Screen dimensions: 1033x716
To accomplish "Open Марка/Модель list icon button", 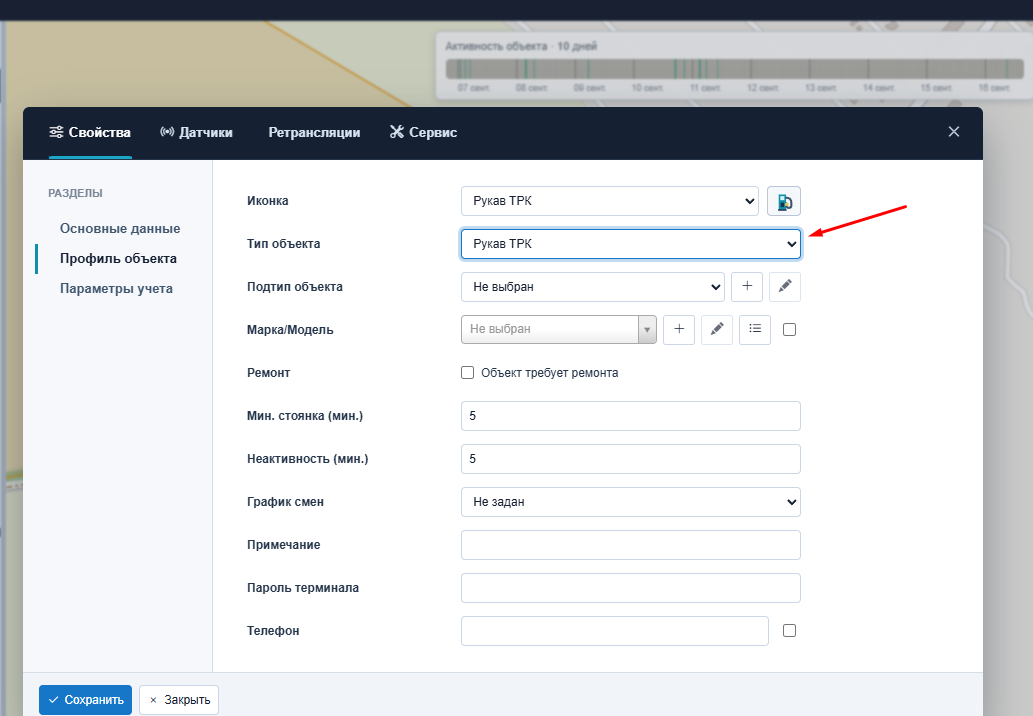I will (x=755, y=329).
